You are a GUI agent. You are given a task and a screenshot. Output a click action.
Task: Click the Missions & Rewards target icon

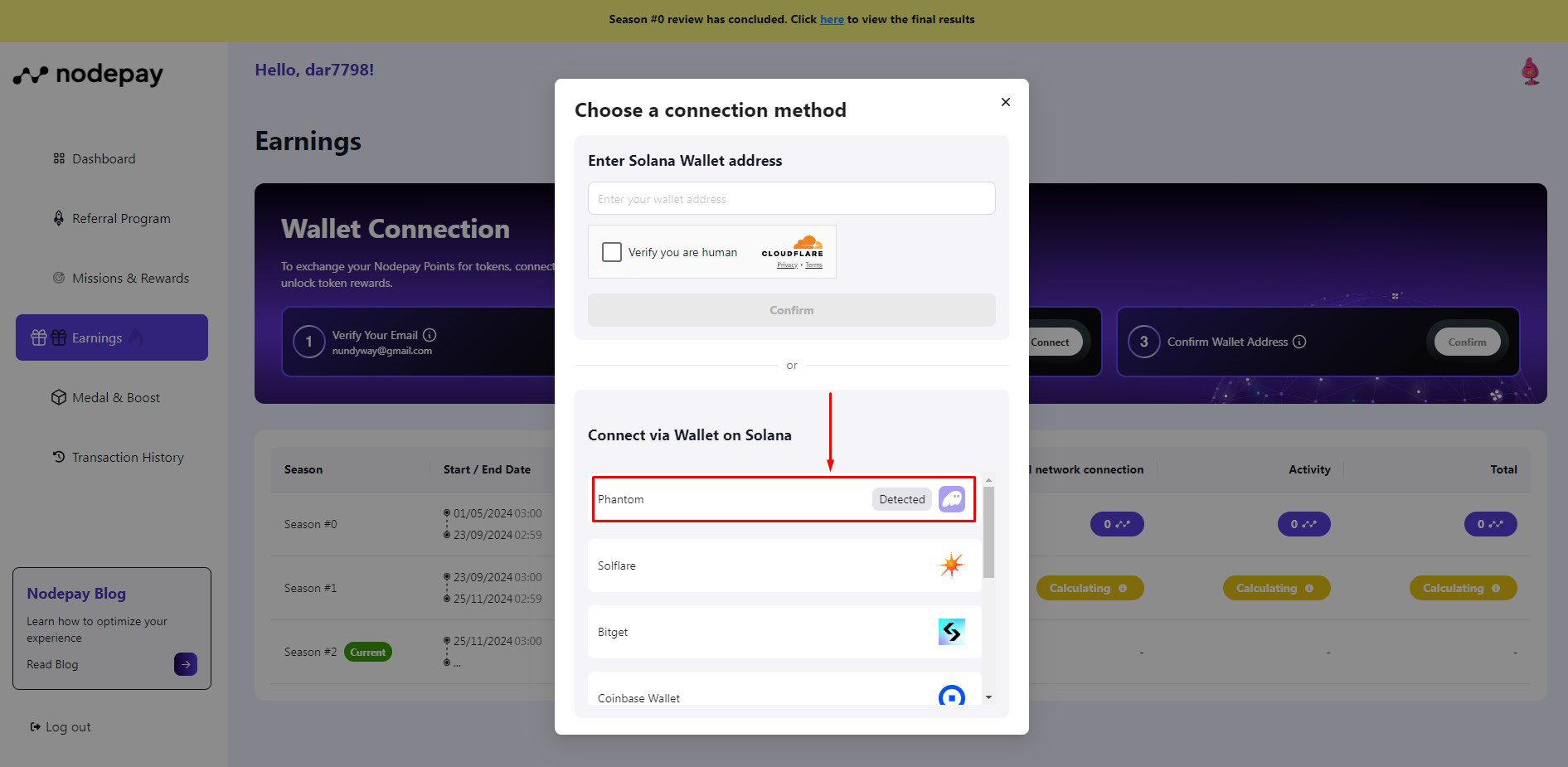[x=59, y=278]
